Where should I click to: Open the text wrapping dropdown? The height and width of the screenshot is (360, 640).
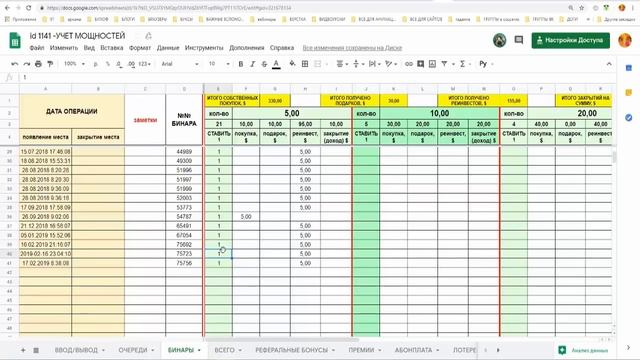(374, 64)
